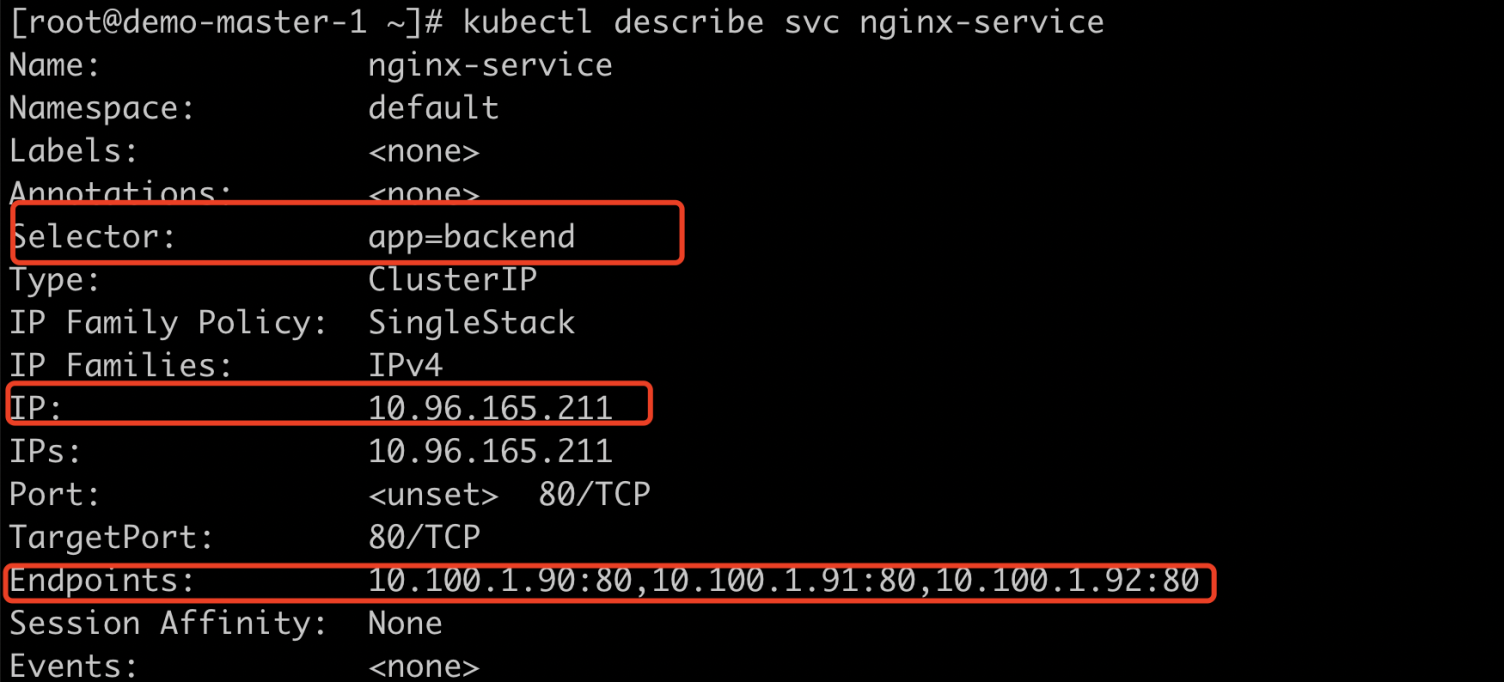Select endpoint 10.100.1.90:80
Image resolution: width=1504 pixels, height=682 pixels.
(x=500, y=580)
